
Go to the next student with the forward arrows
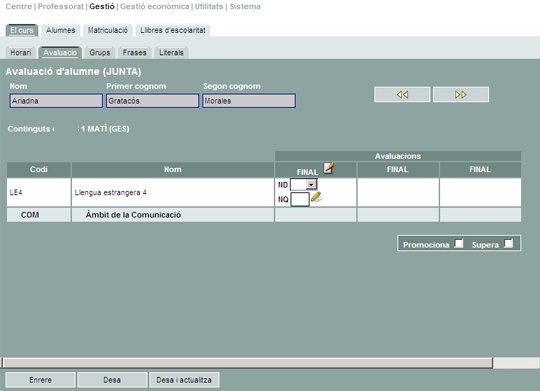[x=461, y=94]
